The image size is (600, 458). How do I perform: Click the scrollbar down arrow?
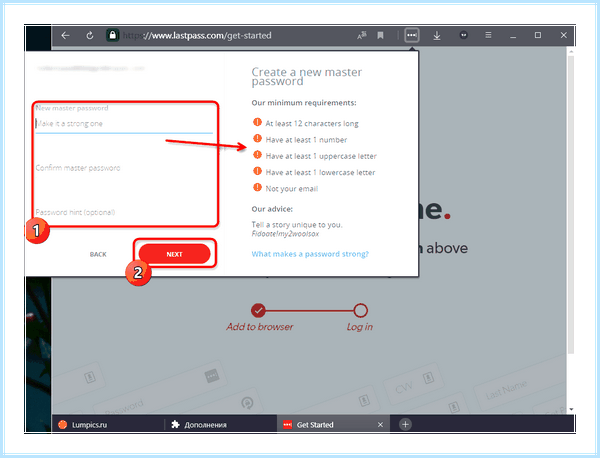point(571,409)
